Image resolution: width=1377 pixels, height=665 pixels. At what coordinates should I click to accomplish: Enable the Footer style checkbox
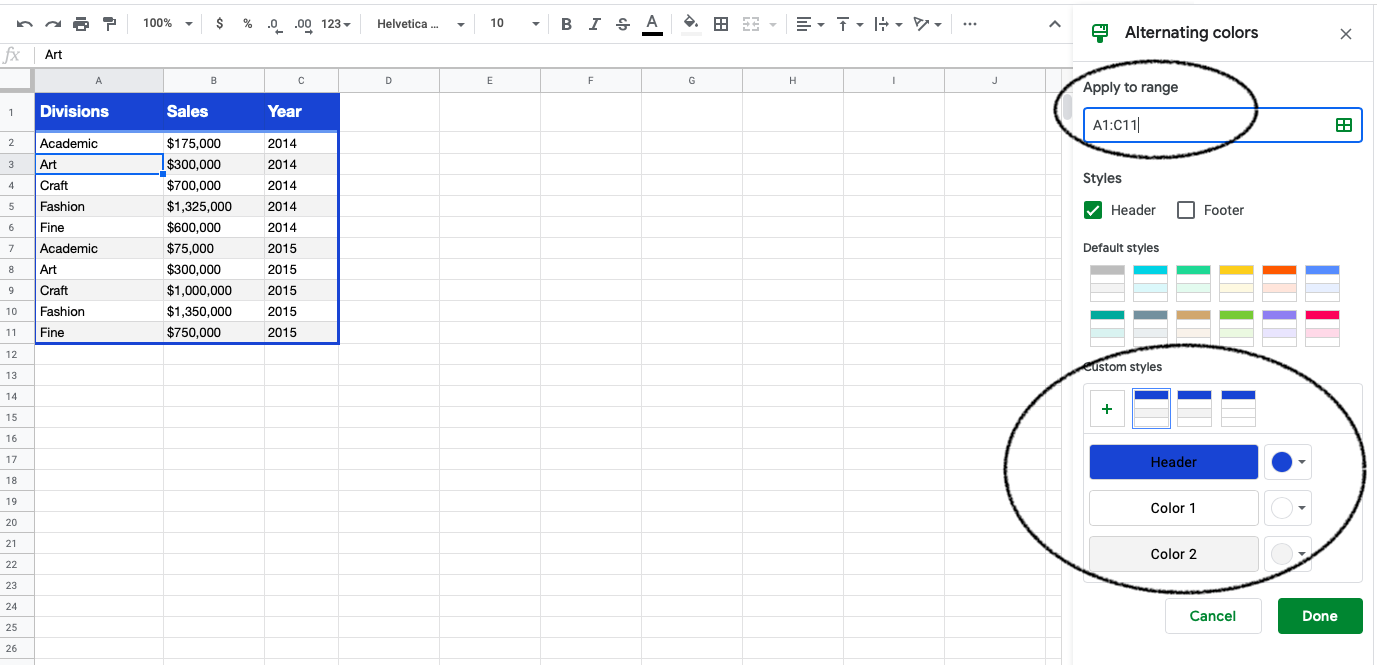tap(1186, 210)
